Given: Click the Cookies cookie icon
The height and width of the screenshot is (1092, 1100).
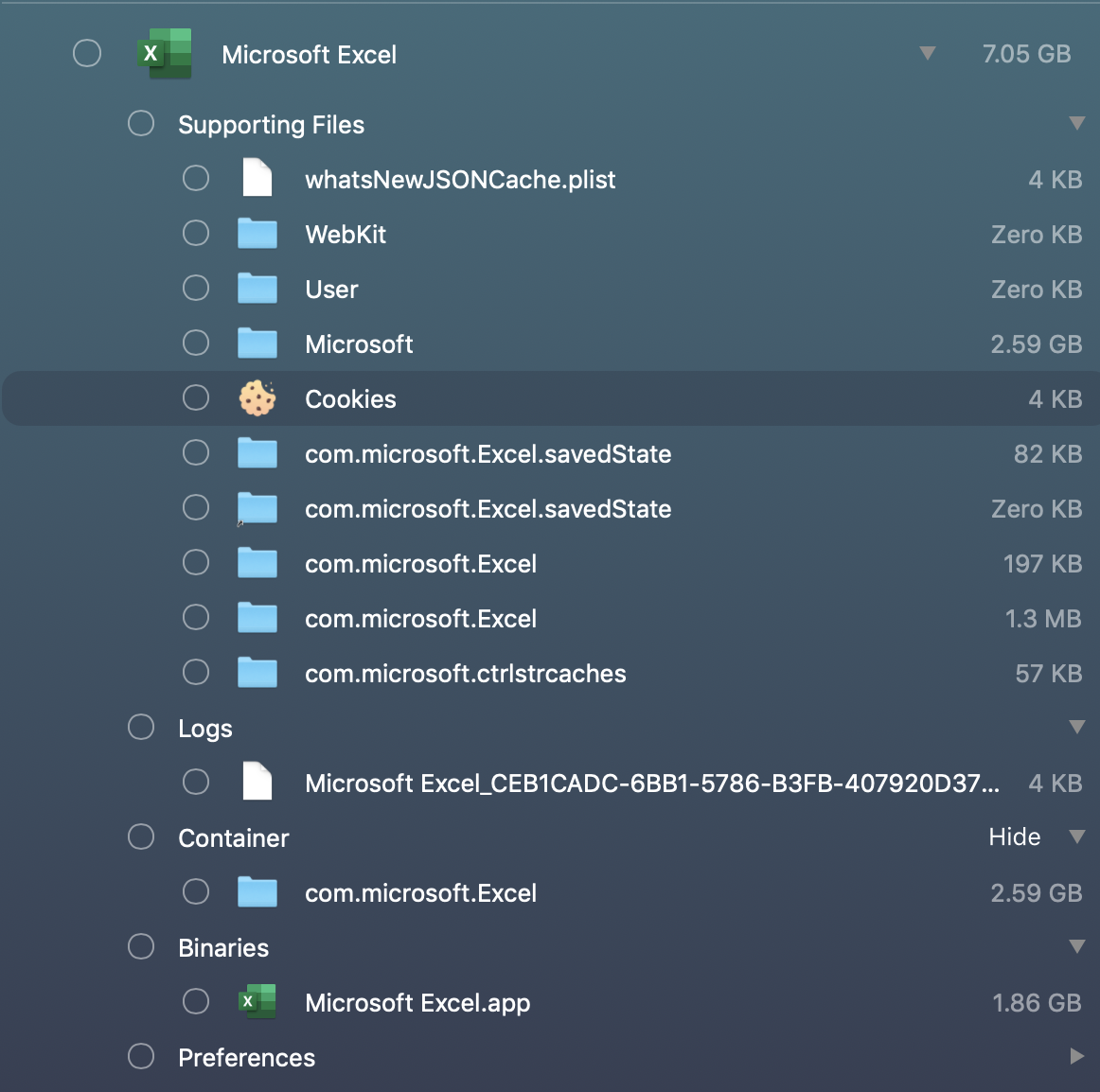Looking at the screenshot, I should point(257,398).
